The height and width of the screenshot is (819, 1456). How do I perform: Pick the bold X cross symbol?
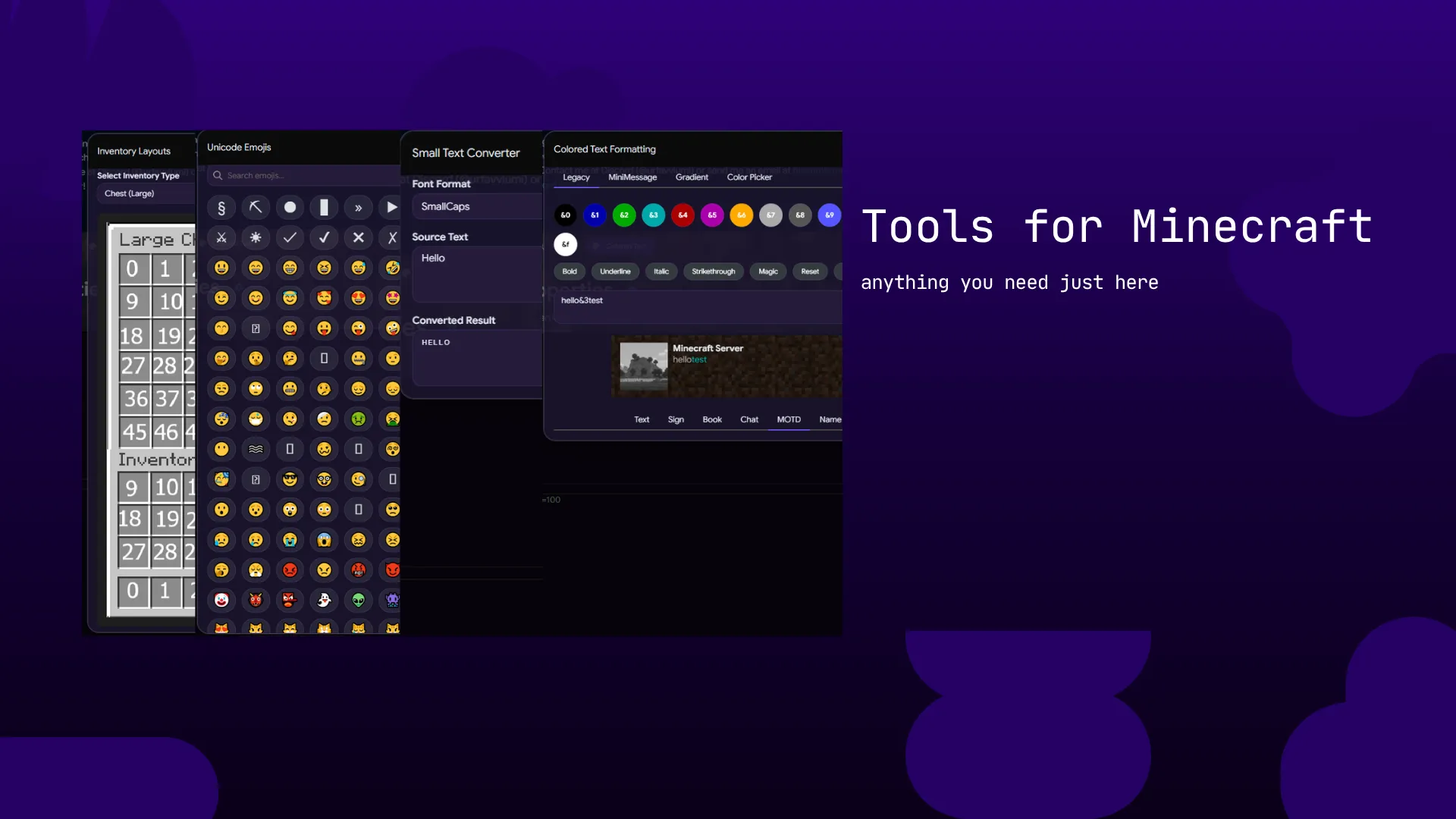(358, 238)
